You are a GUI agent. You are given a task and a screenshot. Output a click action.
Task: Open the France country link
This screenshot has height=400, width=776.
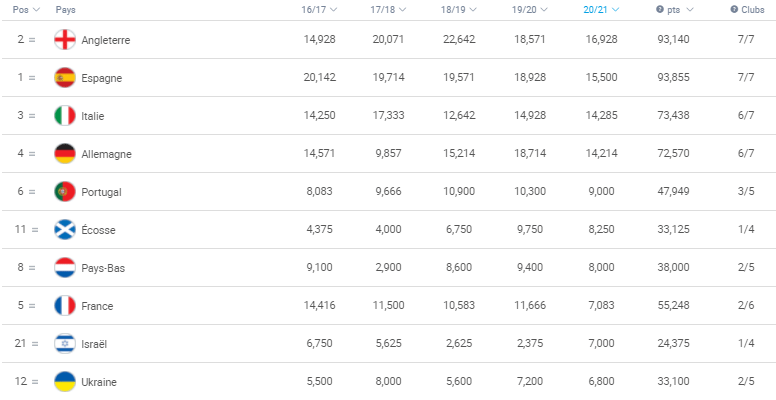tap(97, 306)
